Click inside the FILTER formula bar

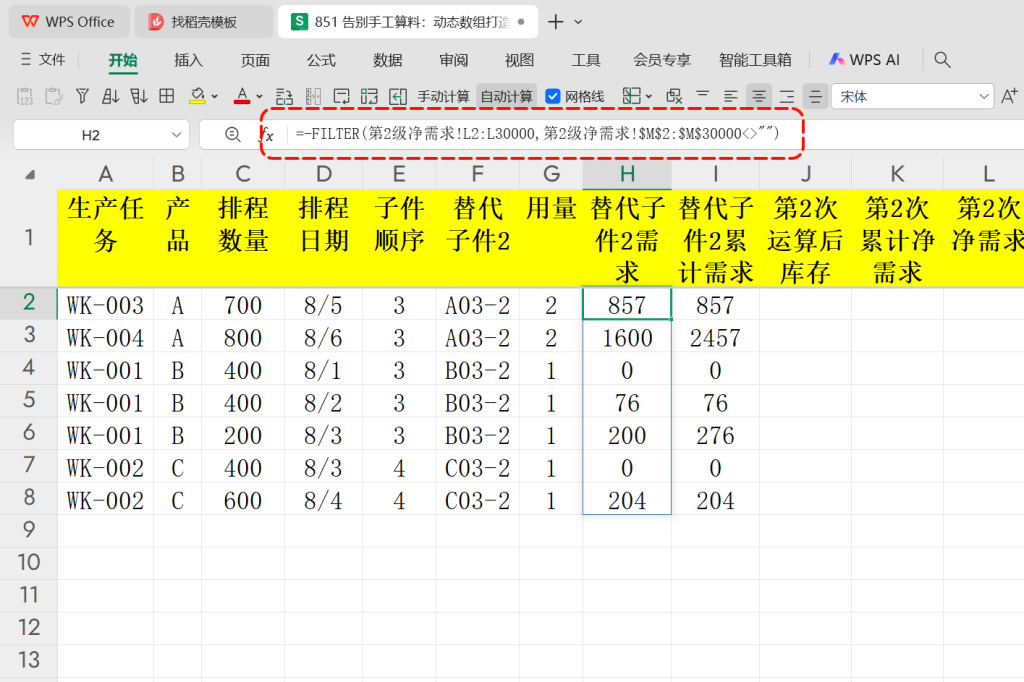pos(537,134)
